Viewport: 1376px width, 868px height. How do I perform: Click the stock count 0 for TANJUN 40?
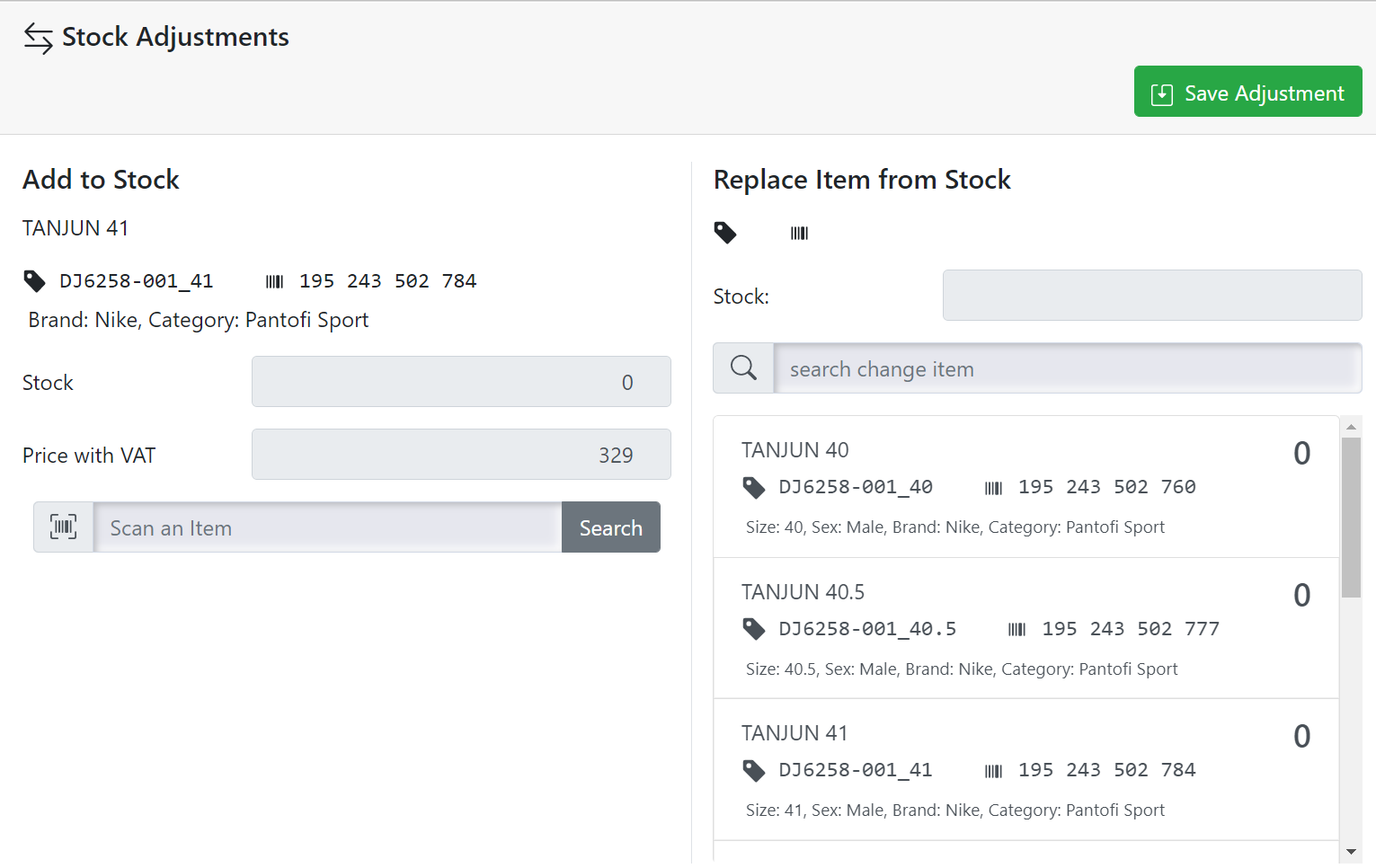[x=1301, y=454]
